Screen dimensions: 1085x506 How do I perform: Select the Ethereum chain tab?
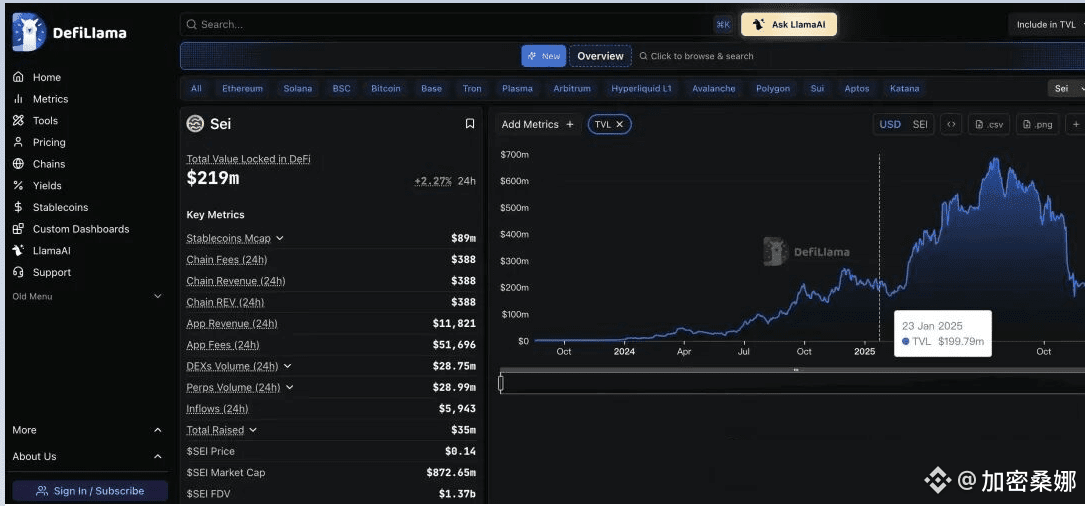pos(242,89)
